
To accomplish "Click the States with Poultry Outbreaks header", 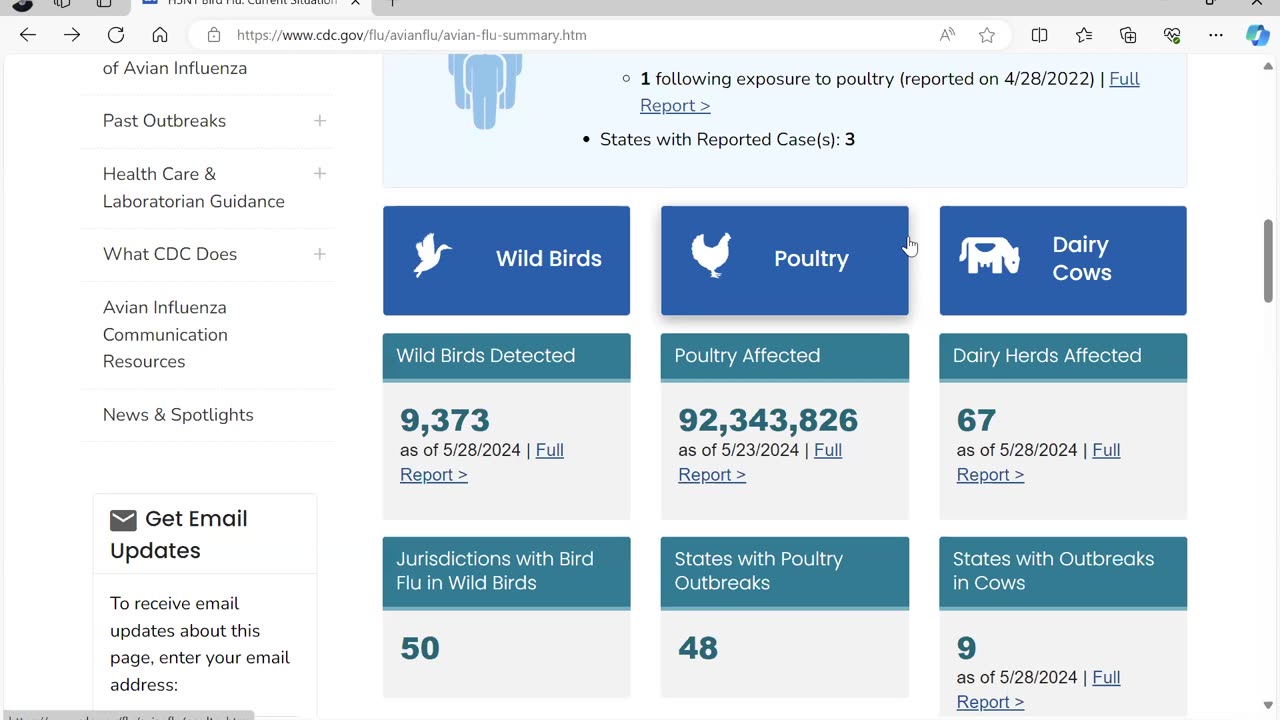I will tap(785, 572).
